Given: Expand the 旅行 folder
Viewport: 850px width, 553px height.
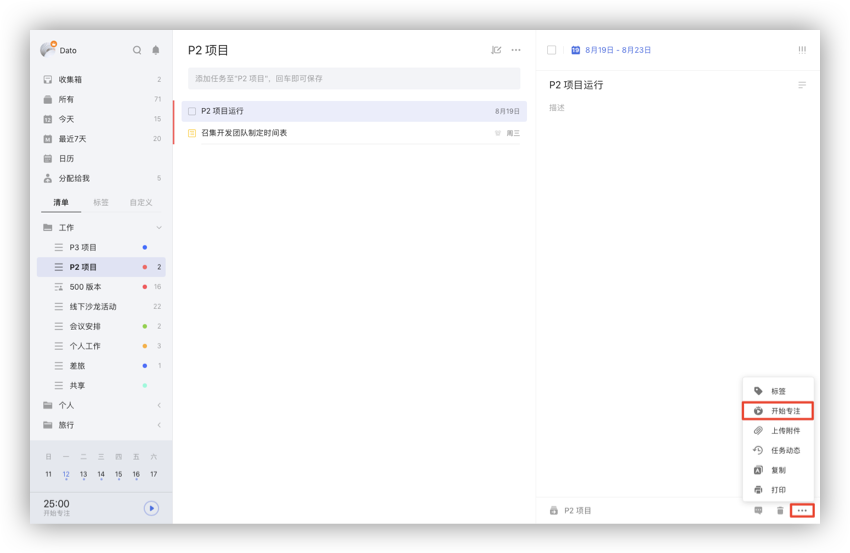Looking at the screenshot, I should click(159, 425).
